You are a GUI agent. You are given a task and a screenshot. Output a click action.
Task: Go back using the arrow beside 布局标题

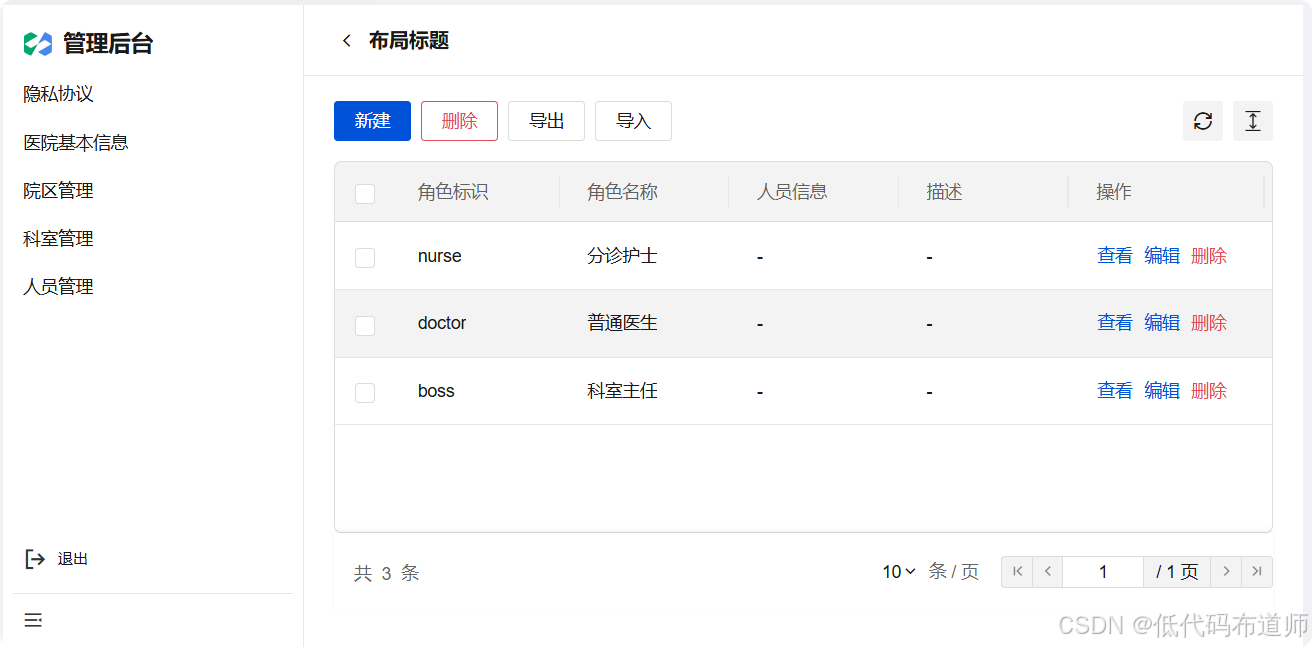346,41
